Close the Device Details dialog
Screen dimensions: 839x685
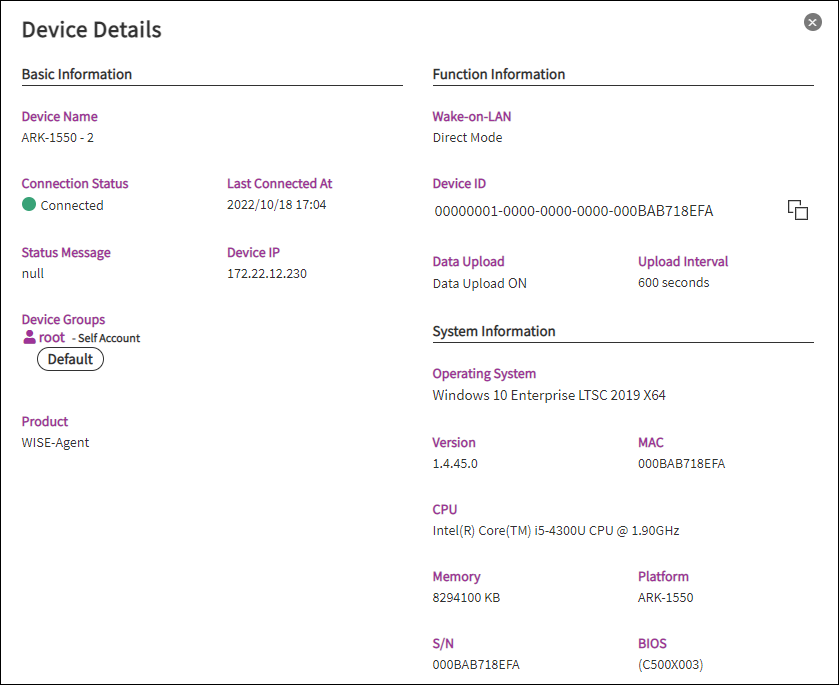pos(813,23)
